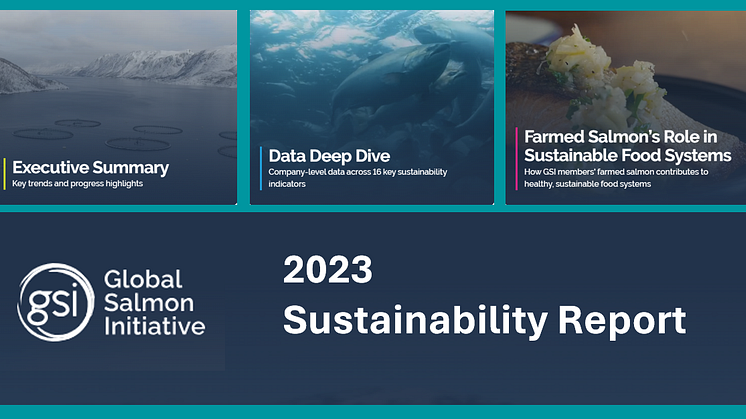Click the yellow accent bar beside Executive Summary

pyautogui.click(x=5, y=174)
